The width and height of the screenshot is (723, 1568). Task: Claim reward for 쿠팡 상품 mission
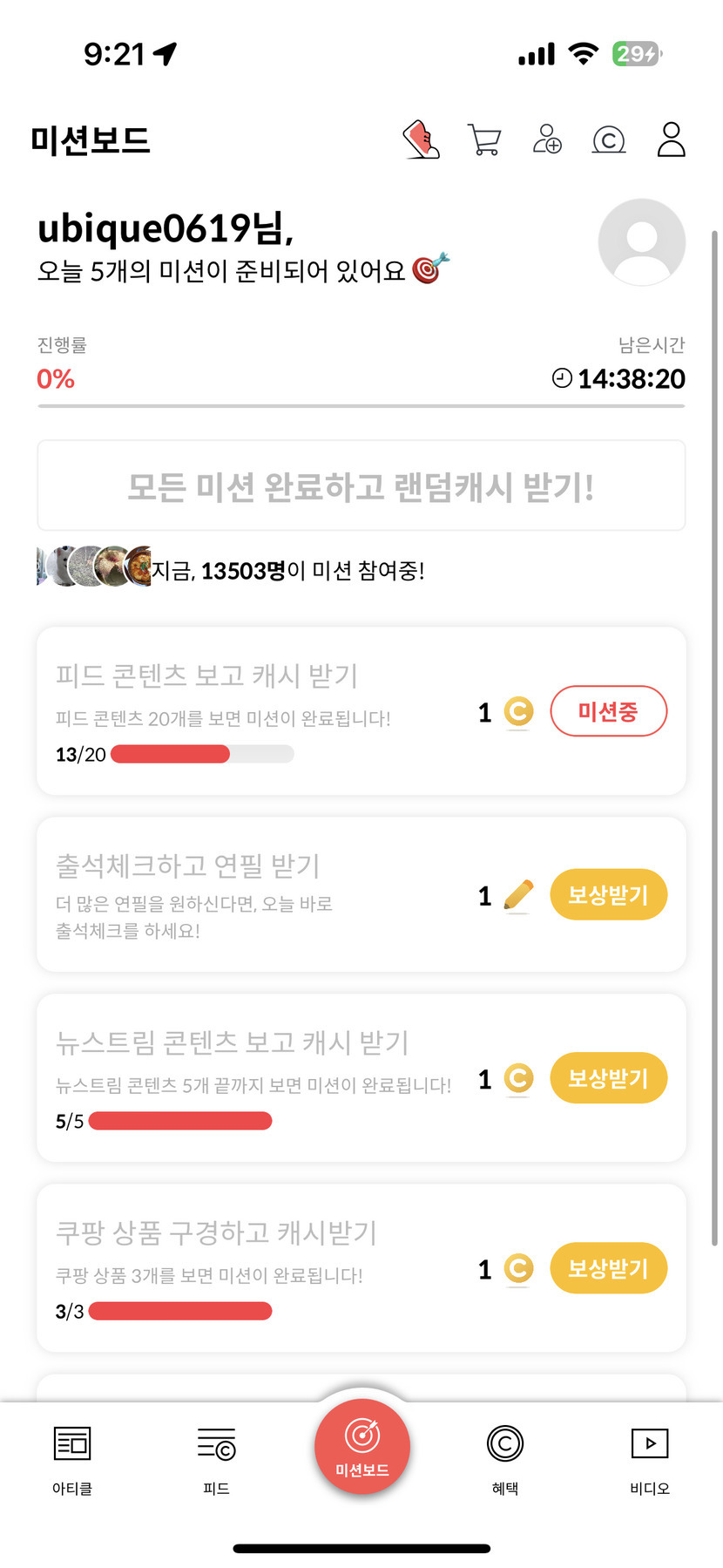pos(608,1268)
